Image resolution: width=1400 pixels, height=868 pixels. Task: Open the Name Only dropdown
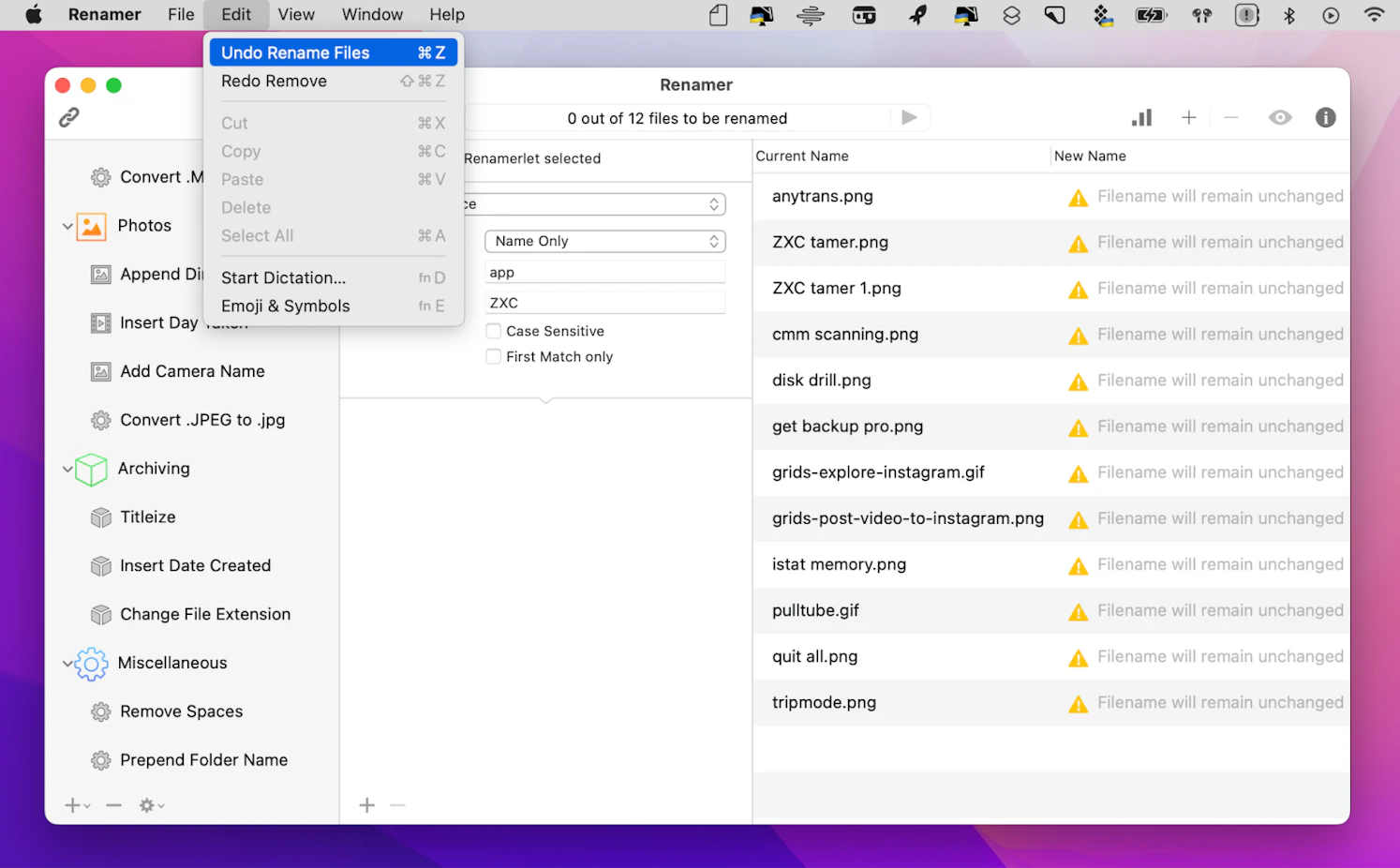(x=604, y=241)
